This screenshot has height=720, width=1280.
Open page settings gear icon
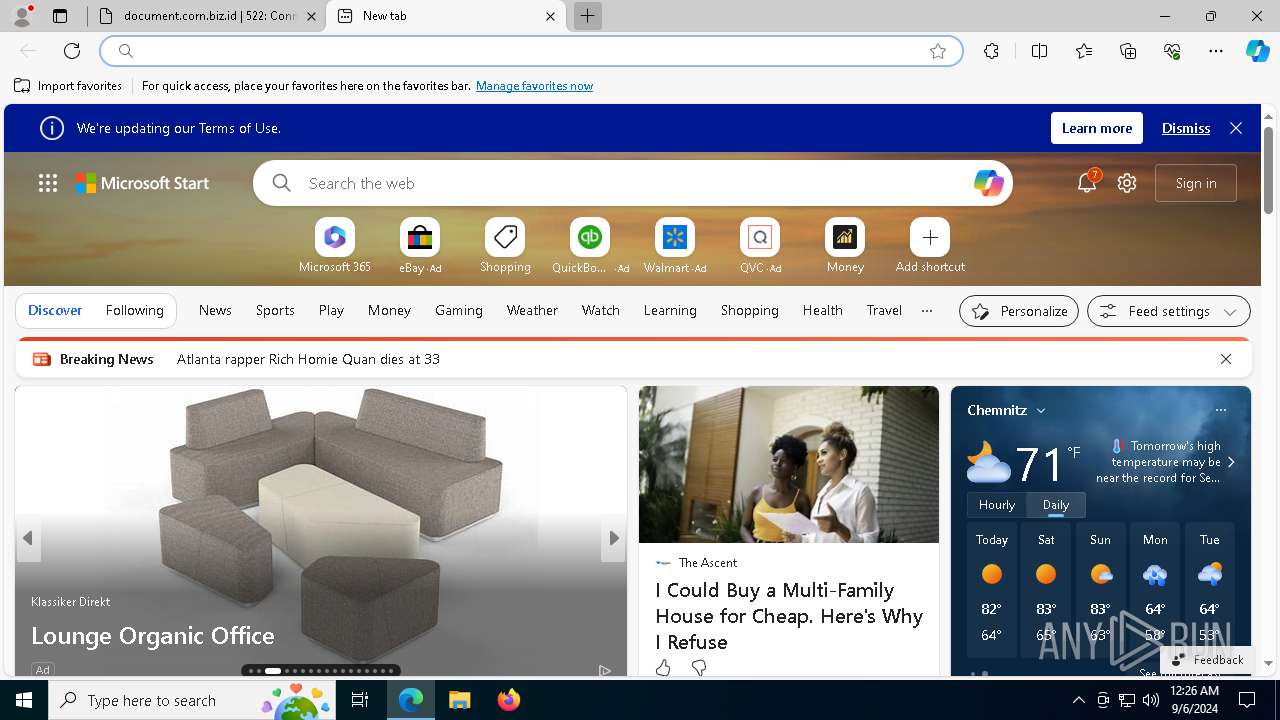click(1127, 183)
